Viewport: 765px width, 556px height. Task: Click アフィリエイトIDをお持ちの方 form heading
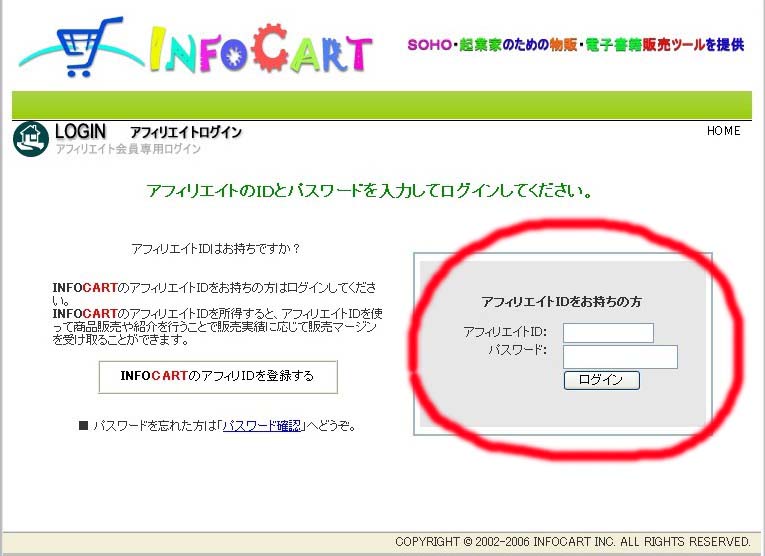click(561, 302)
